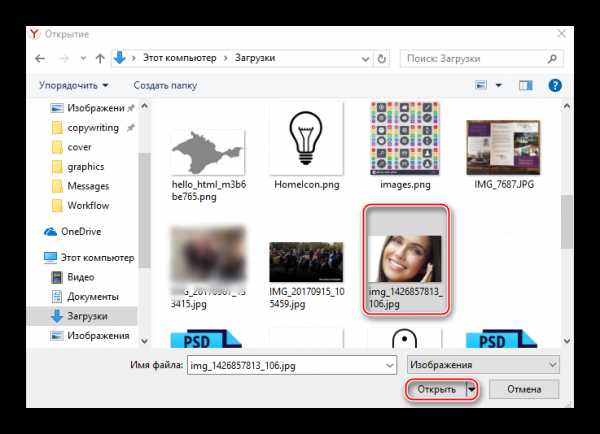Select the blurred photo ending 3415.jpg
Image resolution: width=600 pixels, height=434 pixels.
(208, 253)
